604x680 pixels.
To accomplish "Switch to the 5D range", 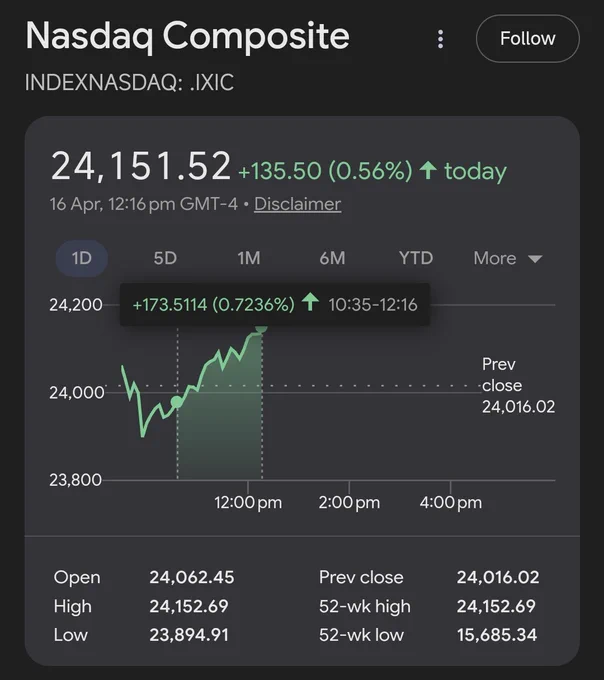I will [x=165, y=258].
